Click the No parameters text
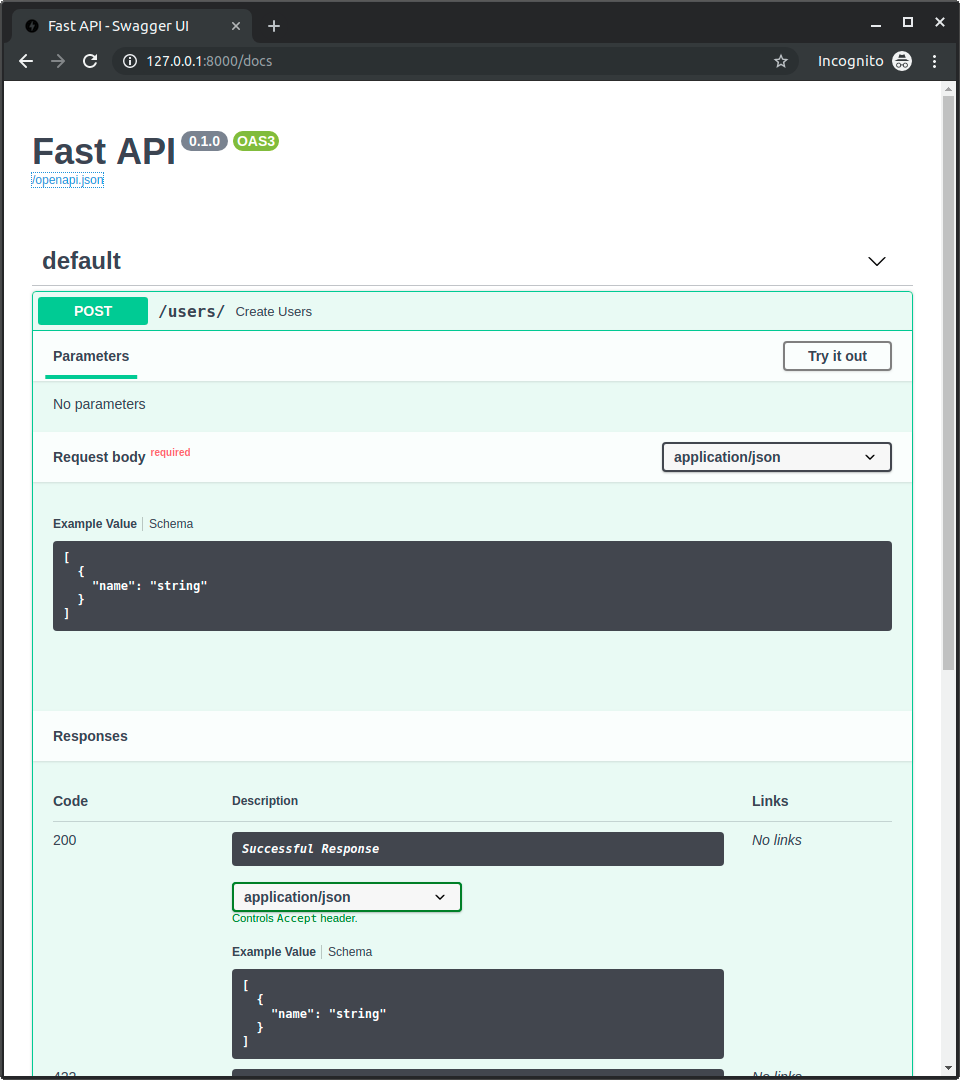The width and height of the screenshot is (960, 1080). tap(99, 404)
